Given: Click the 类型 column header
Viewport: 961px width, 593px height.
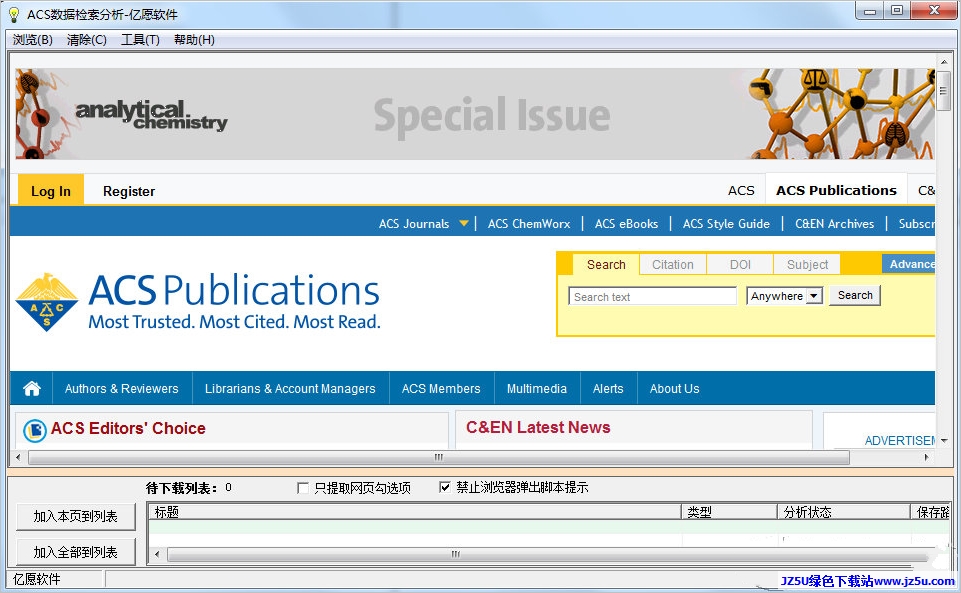Looking at the screenshot, I should (x=729, y=512).
